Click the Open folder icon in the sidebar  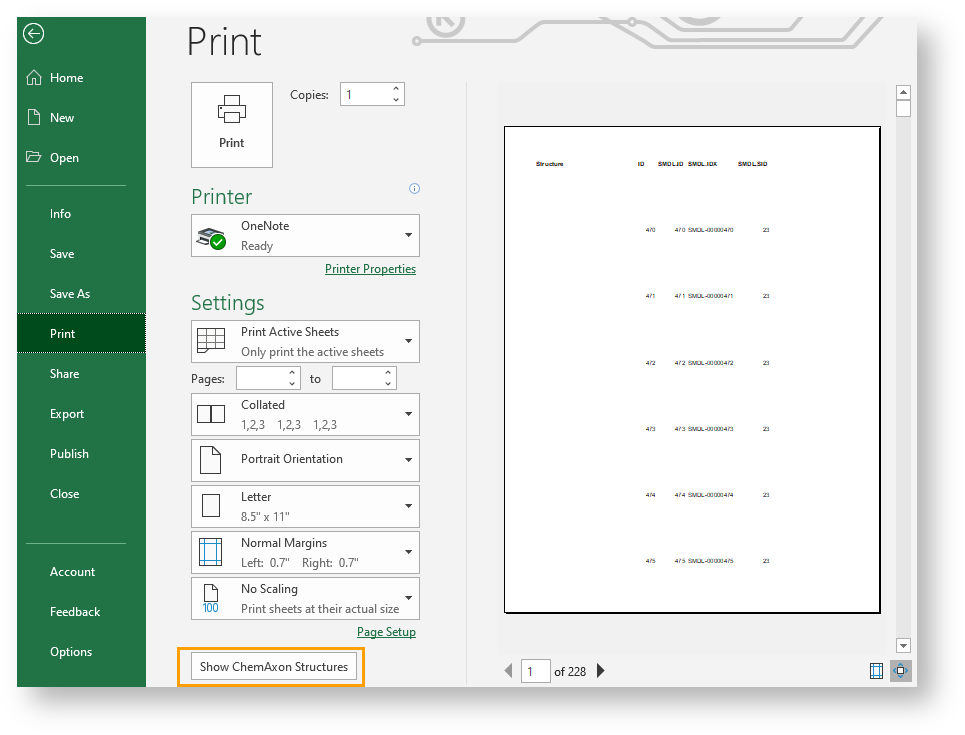coord(33,157)
